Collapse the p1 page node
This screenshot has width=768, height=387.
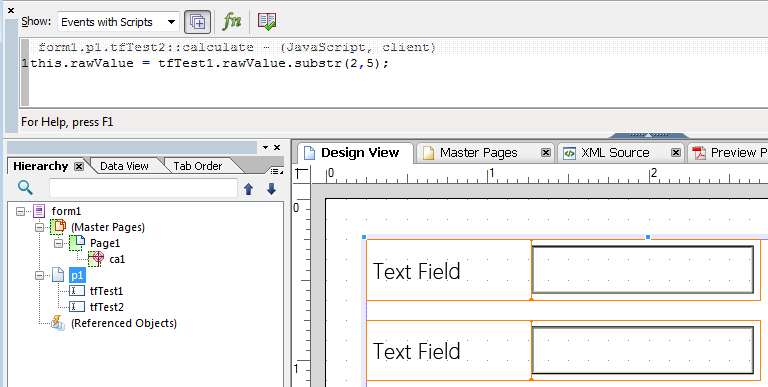[x=40, y=276]
